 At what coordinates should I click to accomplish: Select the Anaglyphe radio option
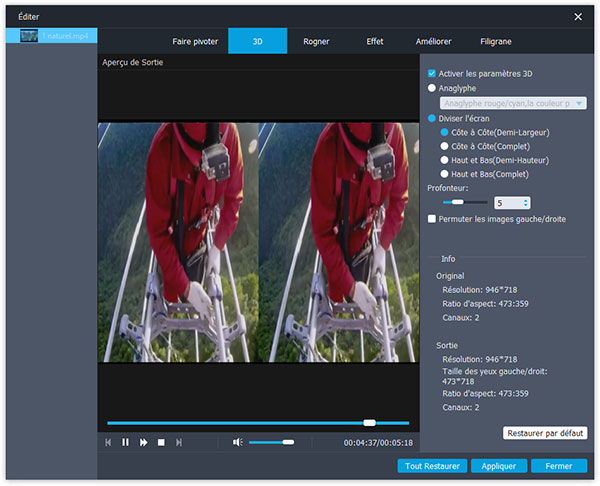pos(432,88)
